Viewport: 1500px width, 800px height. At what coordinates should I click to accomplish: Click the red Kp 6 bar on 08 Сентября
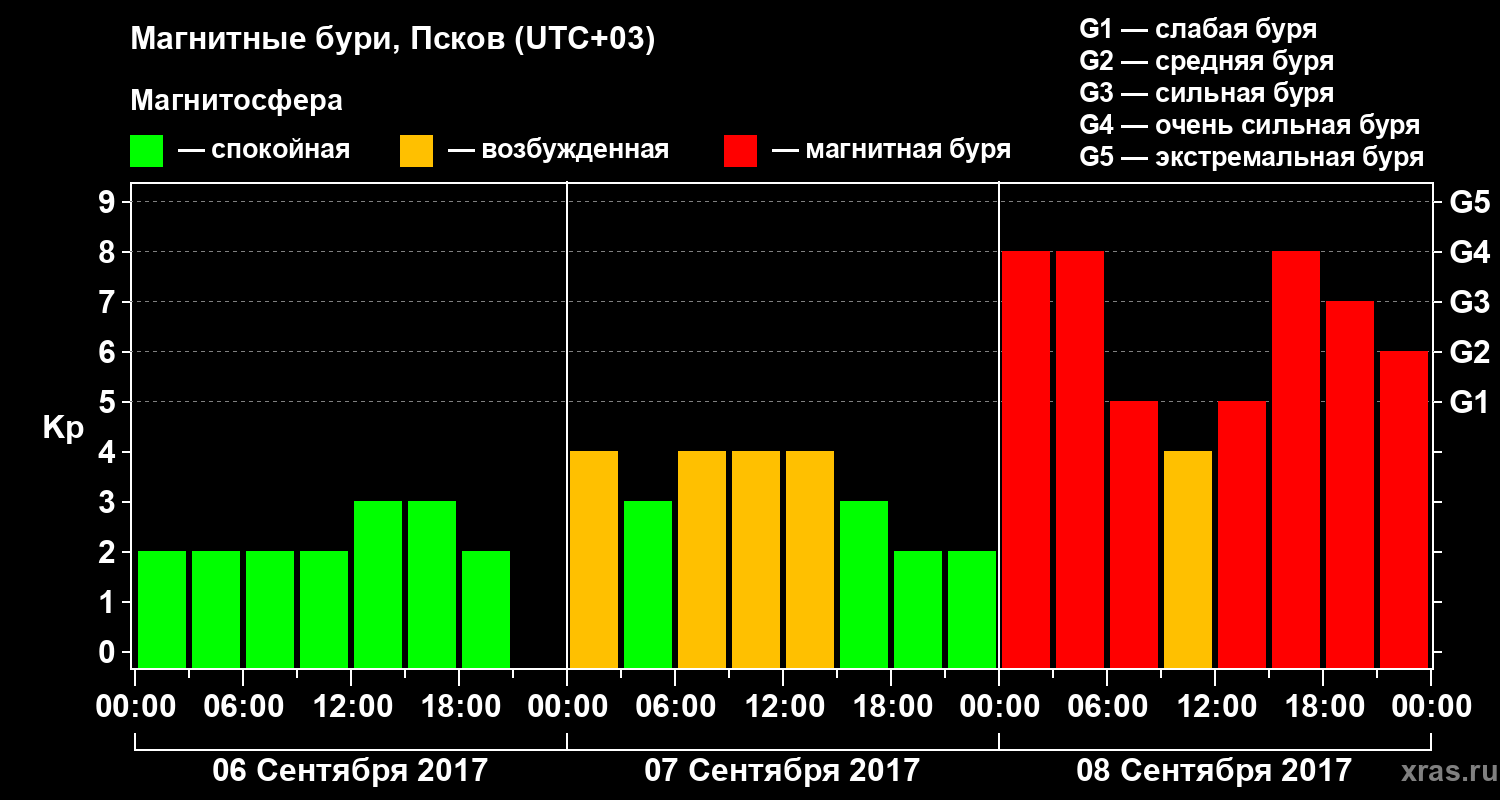1404,509
